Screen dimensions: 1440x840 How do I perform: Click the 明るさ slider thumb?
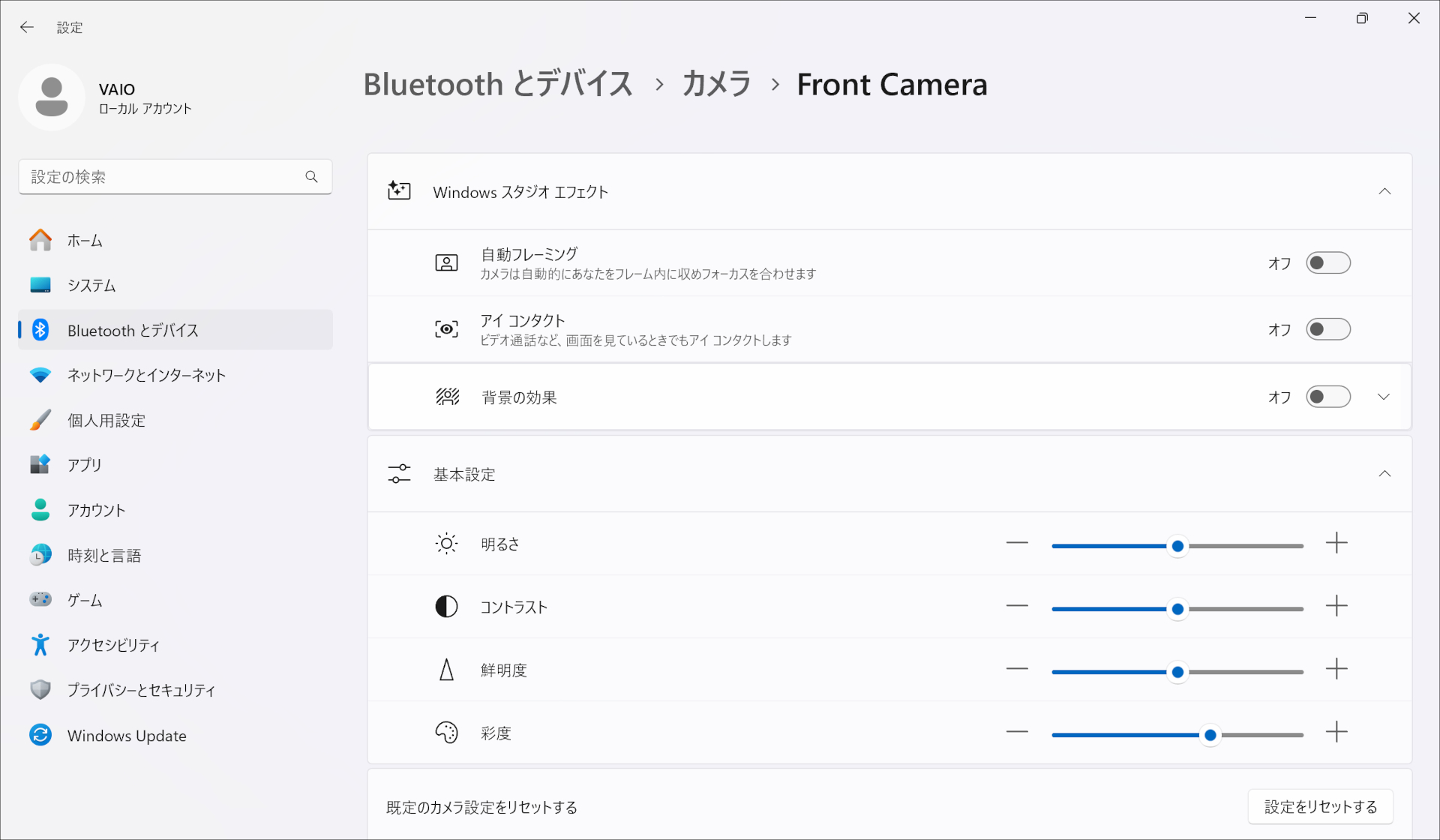(x=1177, y=546)
